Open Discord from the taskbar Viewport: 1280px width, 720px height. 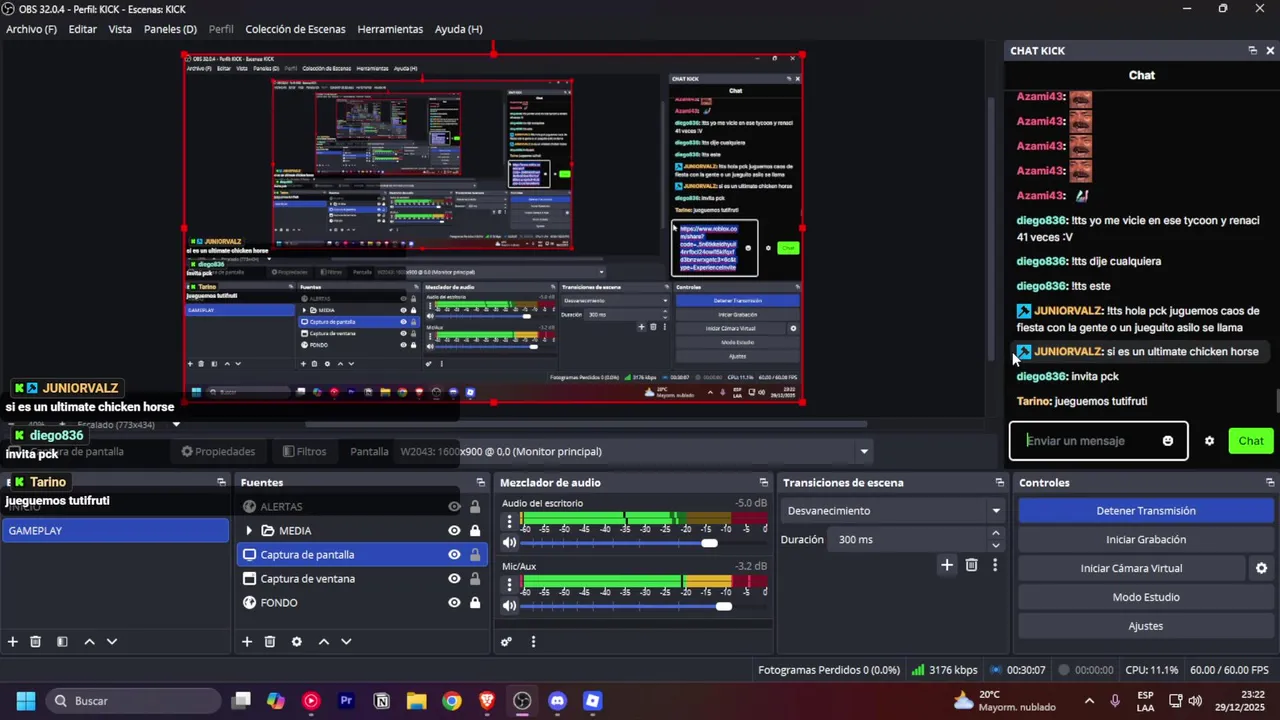[x=557, y=701]
